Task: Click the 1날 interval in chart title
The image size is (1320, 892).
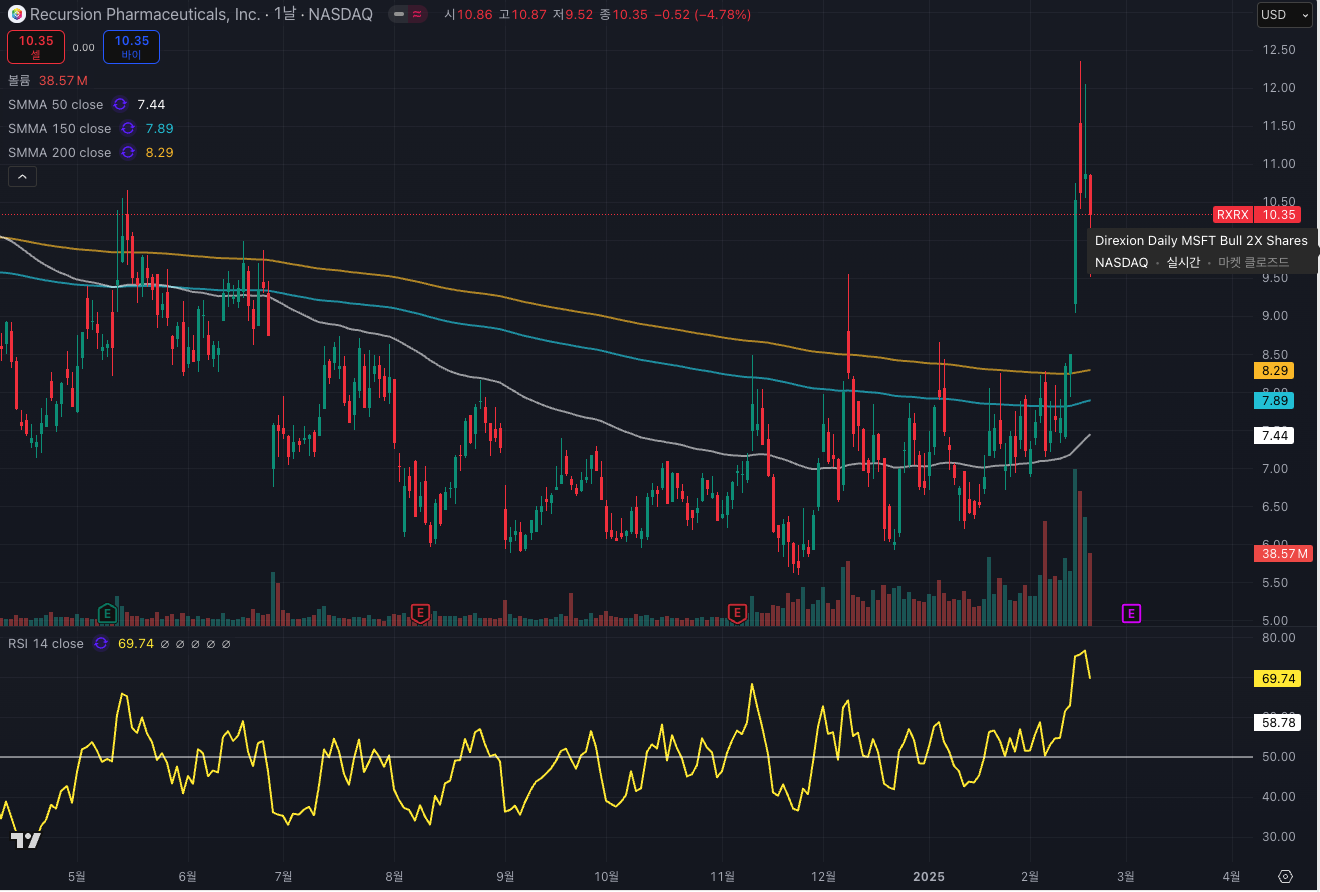Action: (285, 14)
